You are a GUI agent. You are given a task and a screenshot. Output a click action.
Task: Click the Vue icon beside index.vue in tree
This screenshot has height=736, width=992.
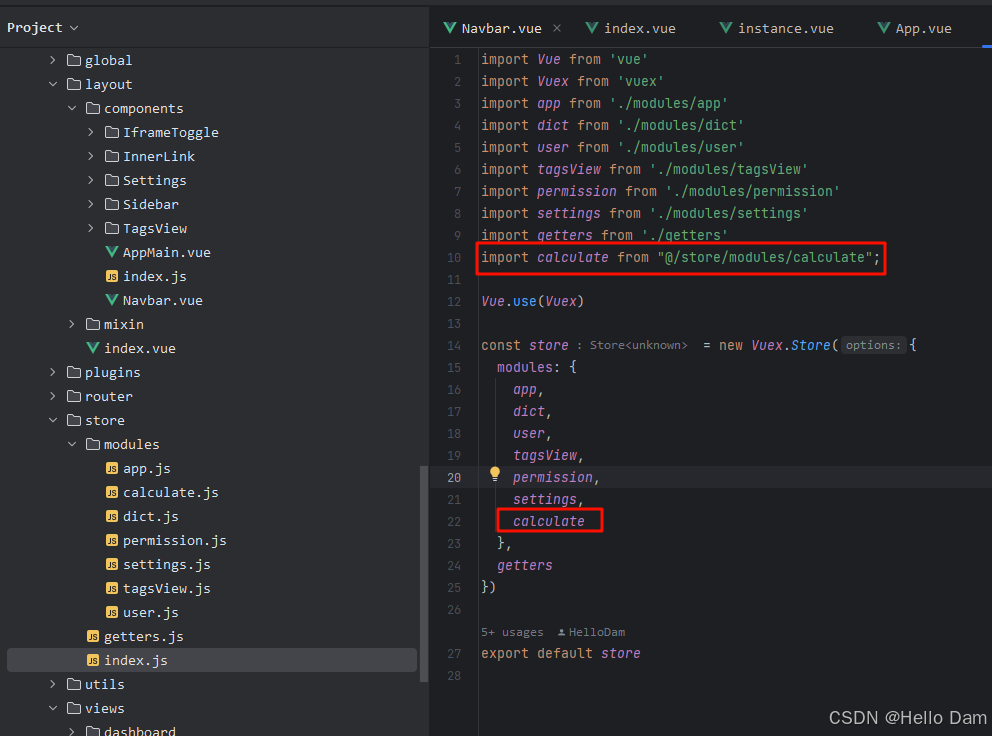tap(93, 348)
